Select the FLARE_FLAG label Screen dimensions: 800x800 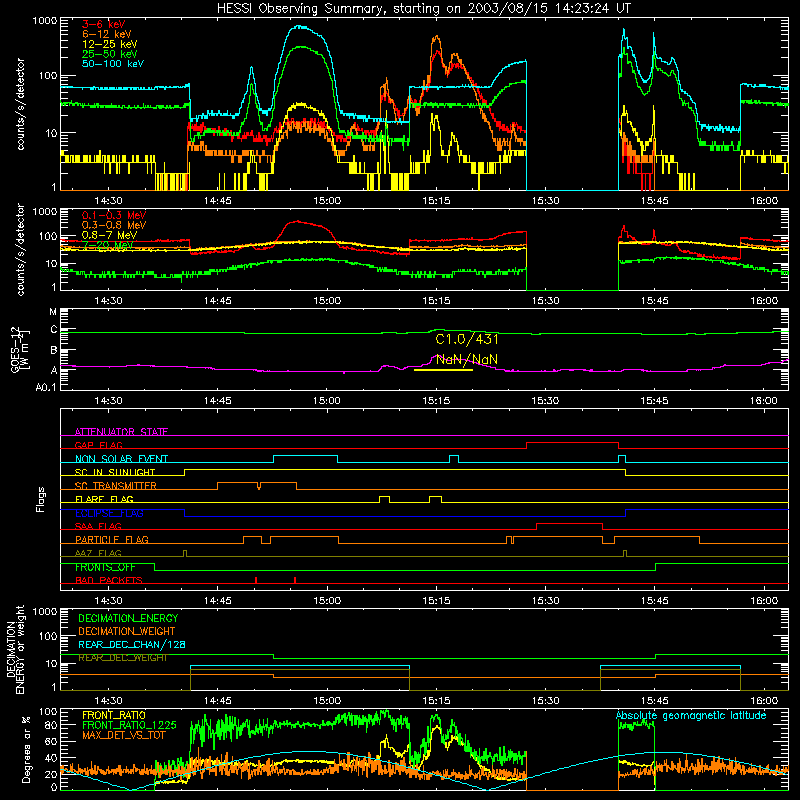[104, 499]
